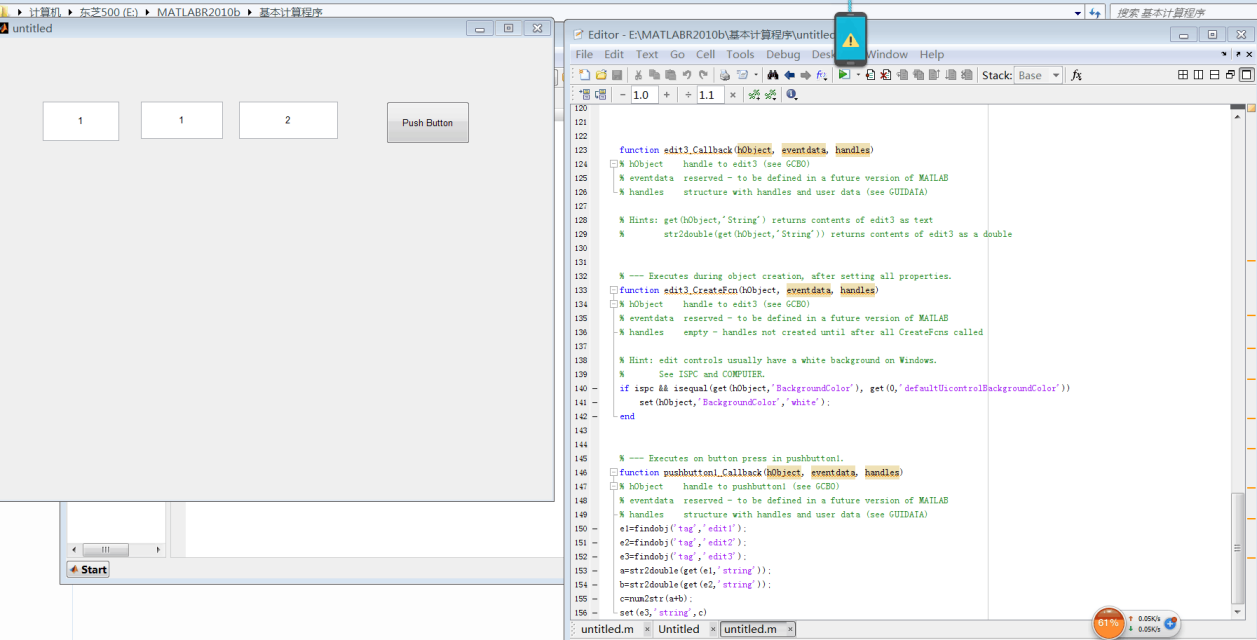Image resolution: width=1257 pixels, height=640 pixels.
Task: Click the Undo icon in toolbar
Action: 687,75
